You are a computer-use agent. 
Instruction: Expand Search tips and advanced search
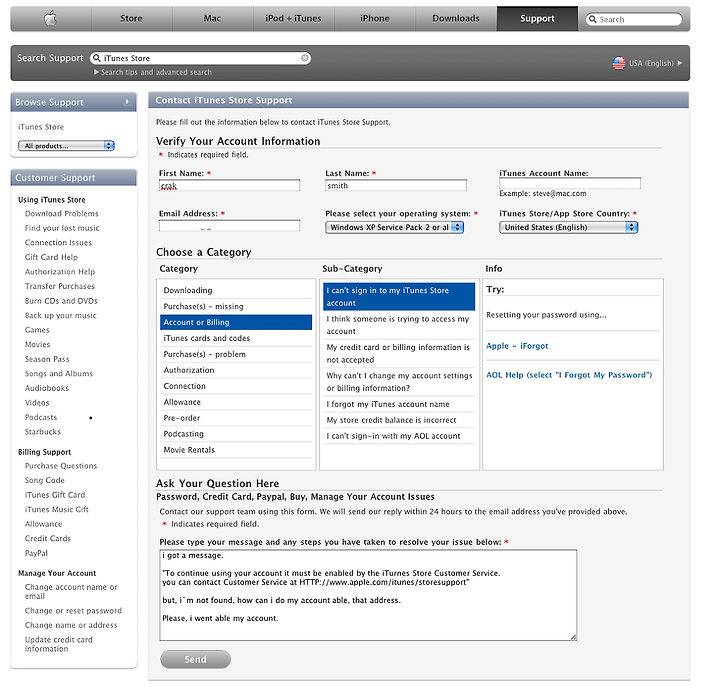coord(153,72)
